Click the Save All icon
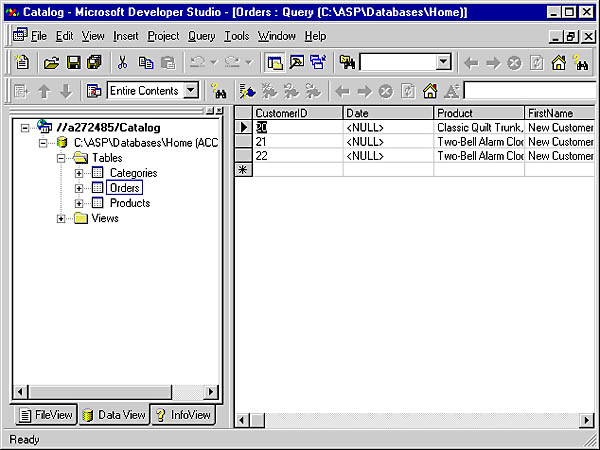 click(93, 62)
